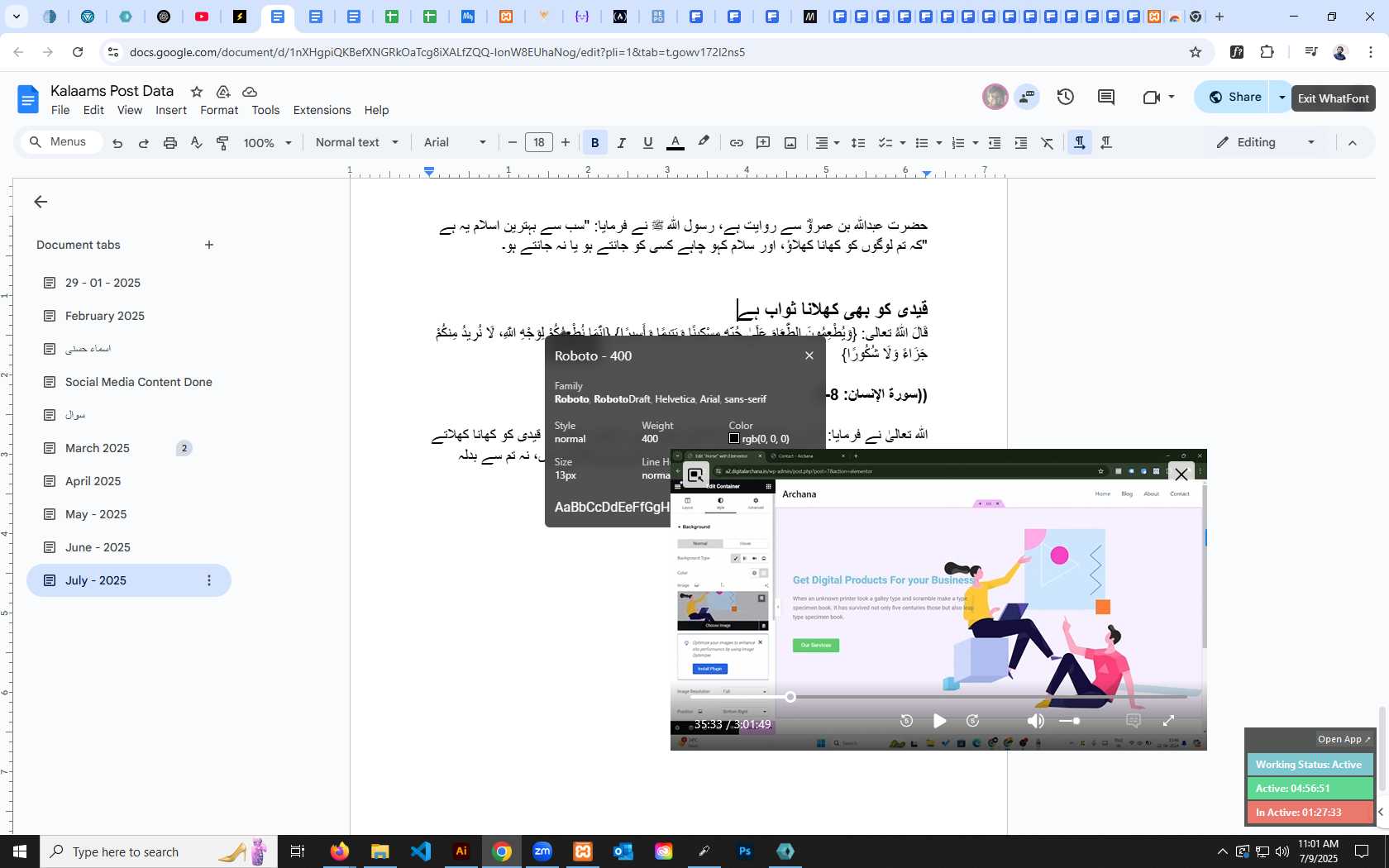Open Photoshop from the taskbar

point(744,851)
